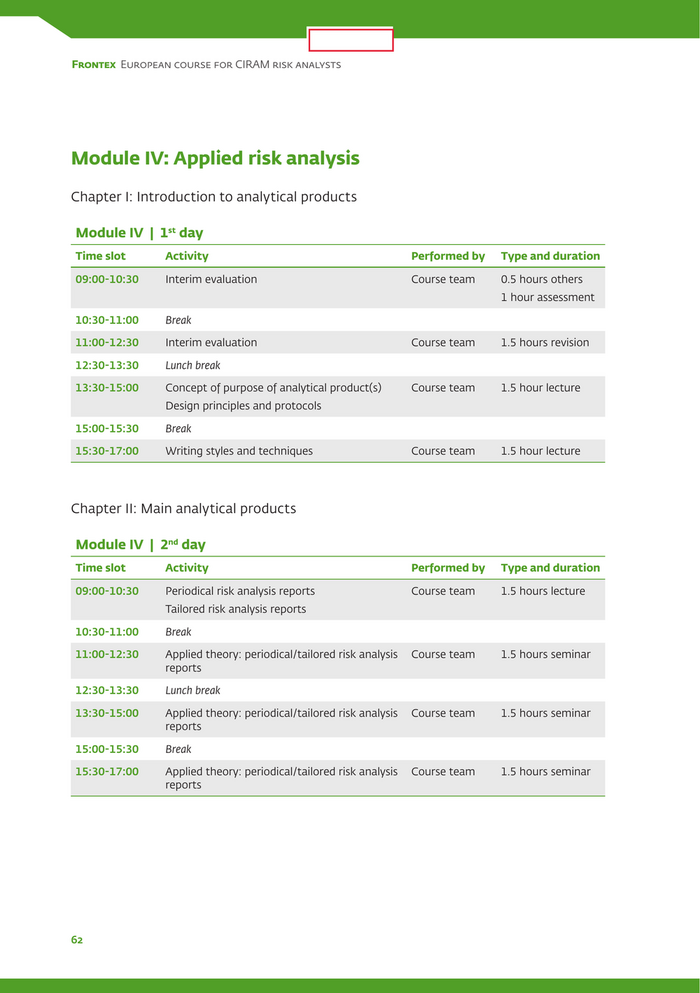
Task: Click the "1.5 hours revision" duration cell
Action: pos(544,343)
